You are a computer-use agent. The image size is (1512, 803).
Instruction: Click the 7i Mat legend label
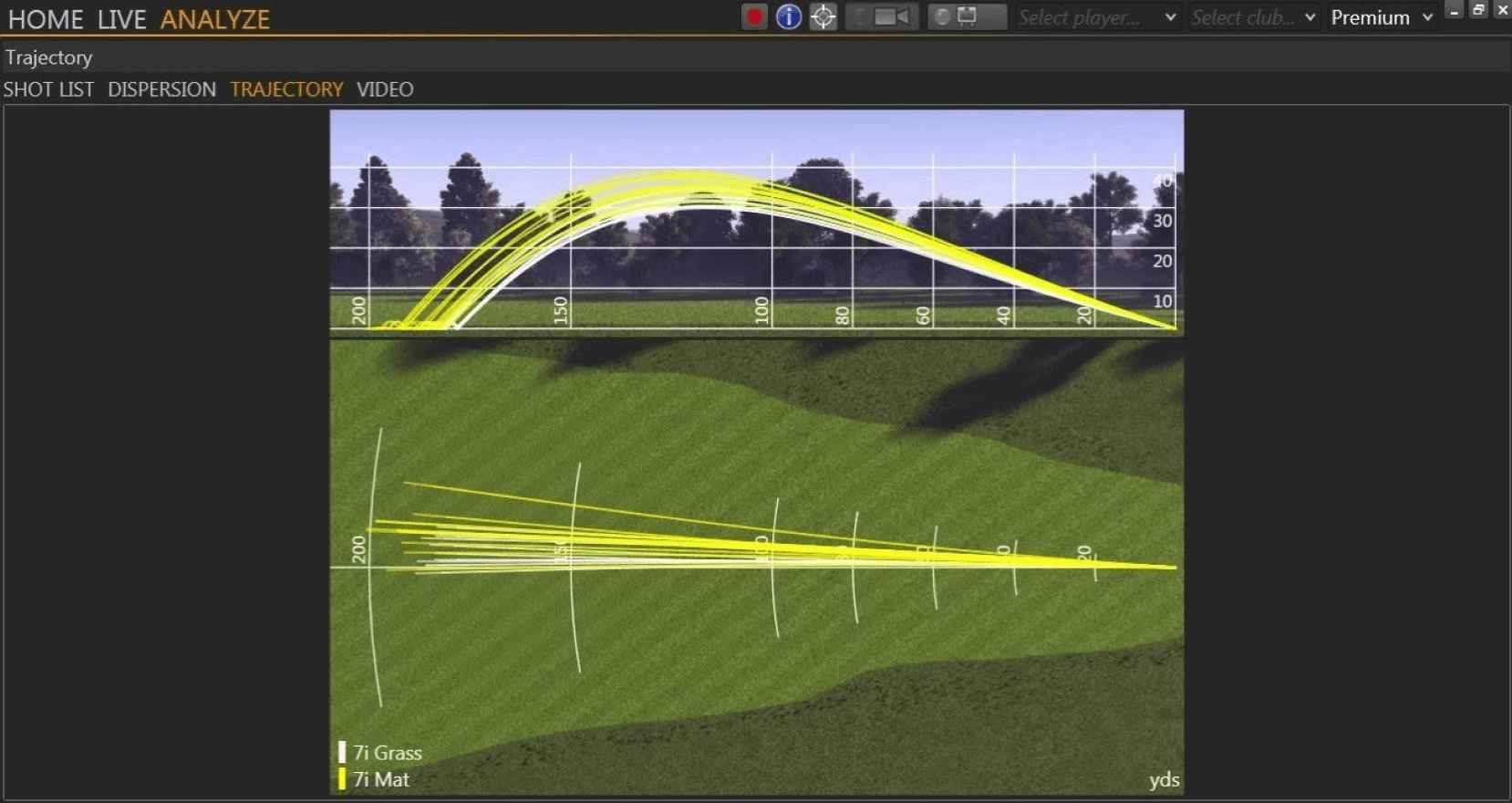[381, 779]
